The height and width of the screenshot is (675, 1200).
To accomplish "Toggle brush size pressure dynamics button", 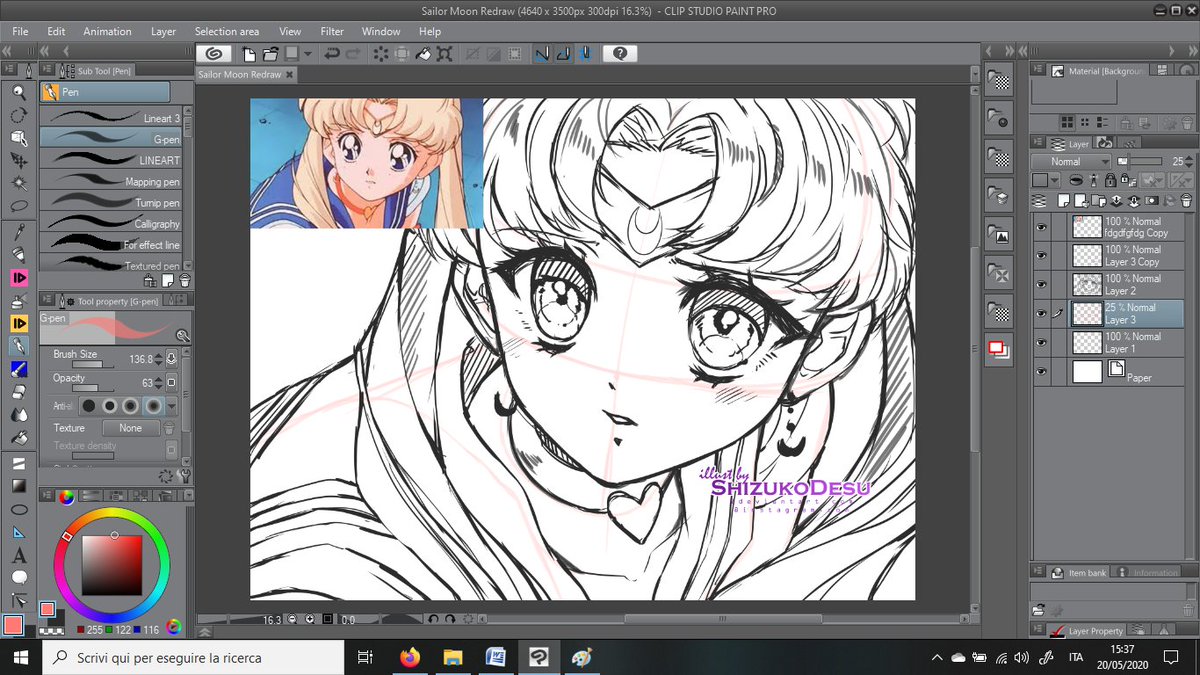I will (171, 358).
